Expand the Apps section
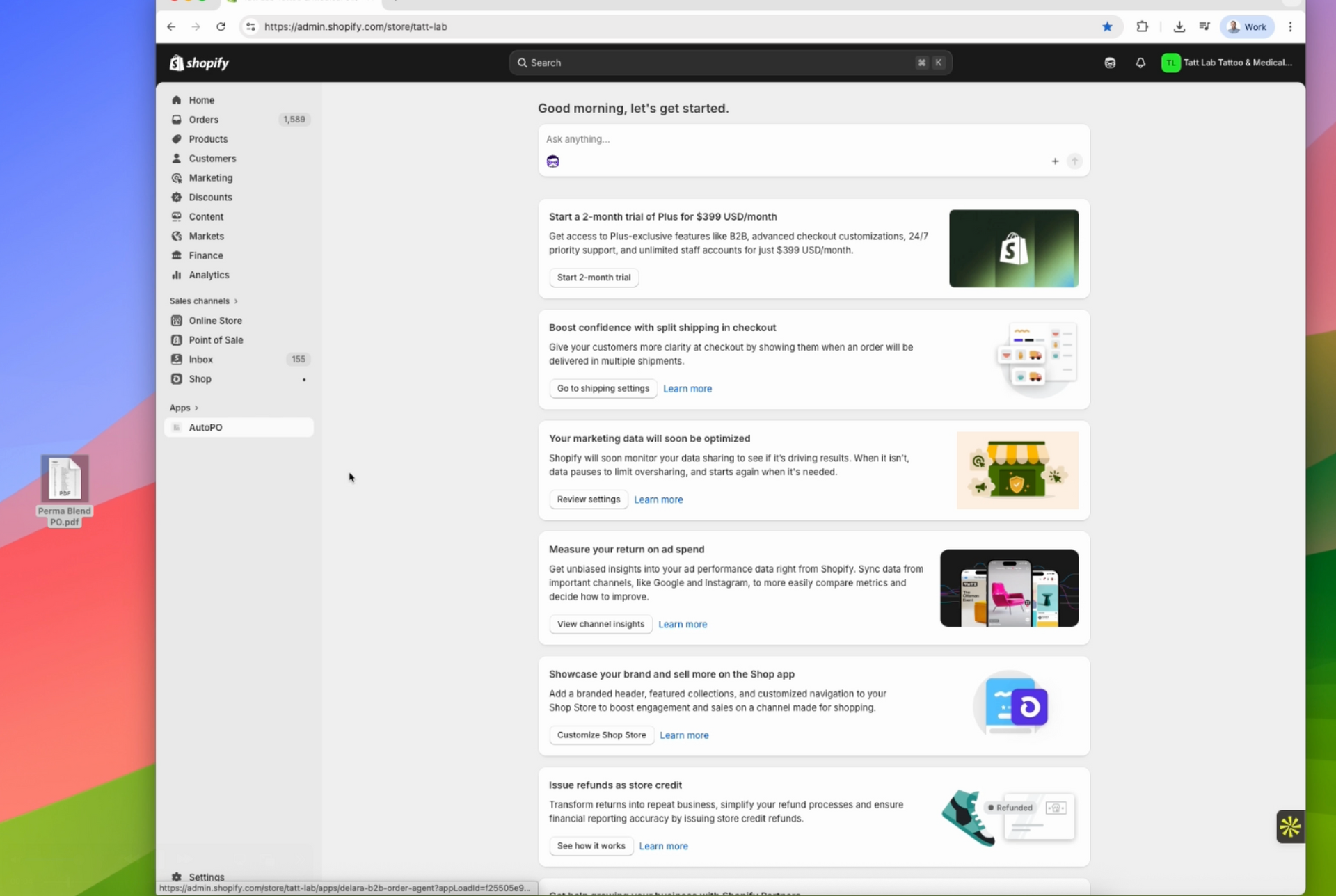 pos(184,408)
